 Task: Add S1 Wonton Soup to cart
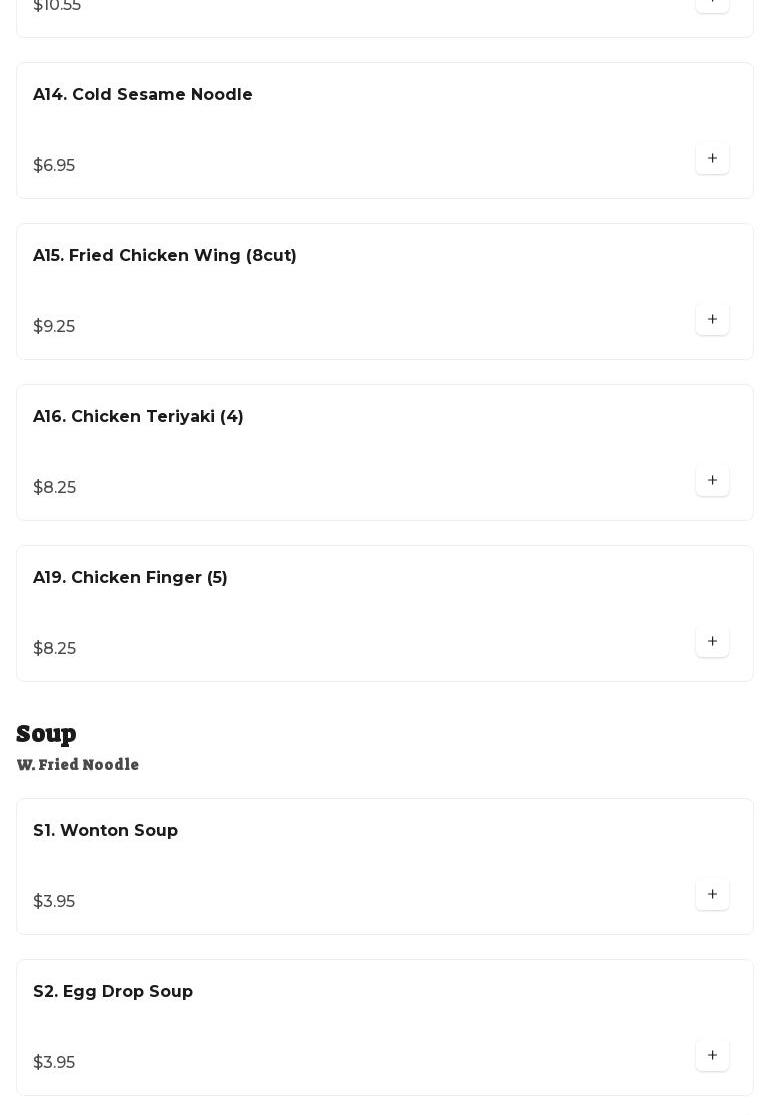(712, 894)
